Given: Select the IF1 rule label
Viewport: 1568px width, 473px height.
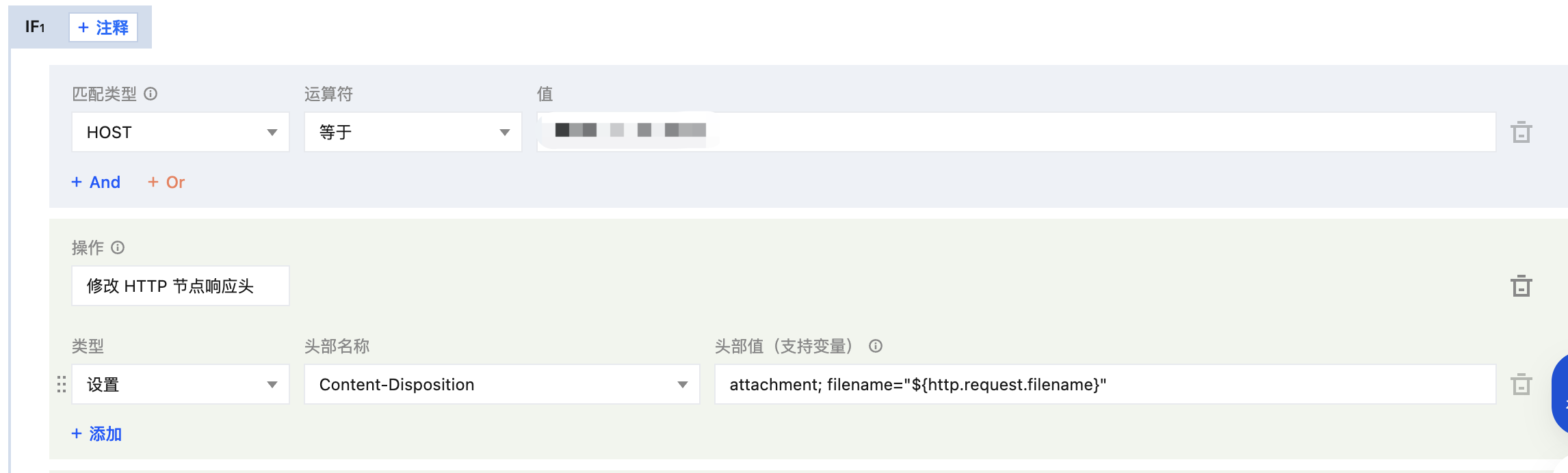Looking at the screenshot, I should 35,27.
